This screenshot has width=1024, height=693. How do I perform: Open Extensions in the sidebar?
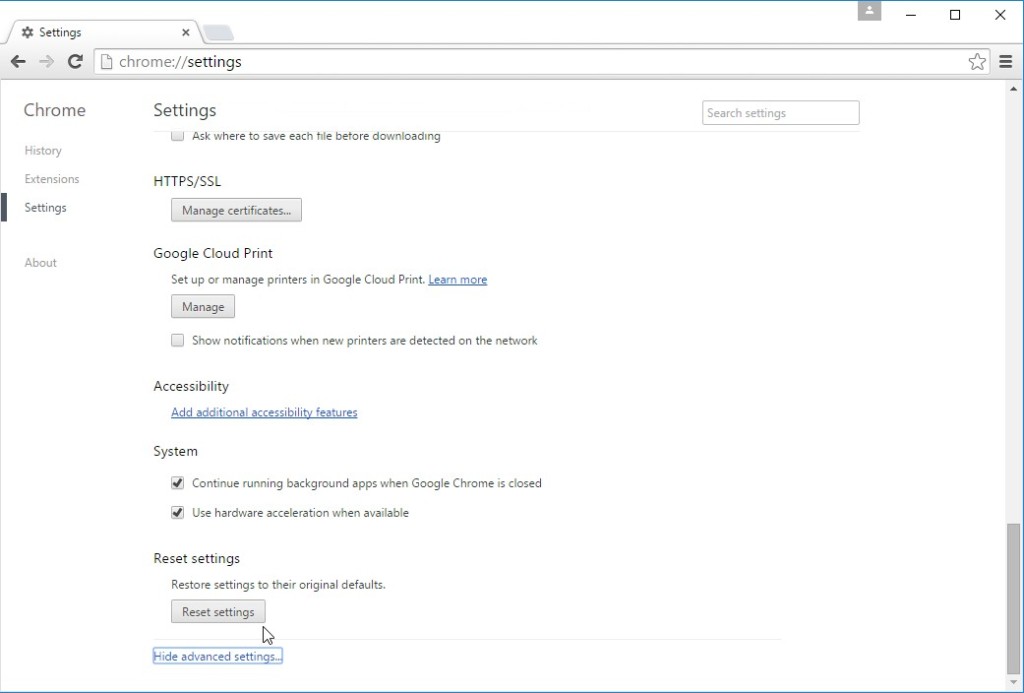[52, 179]
